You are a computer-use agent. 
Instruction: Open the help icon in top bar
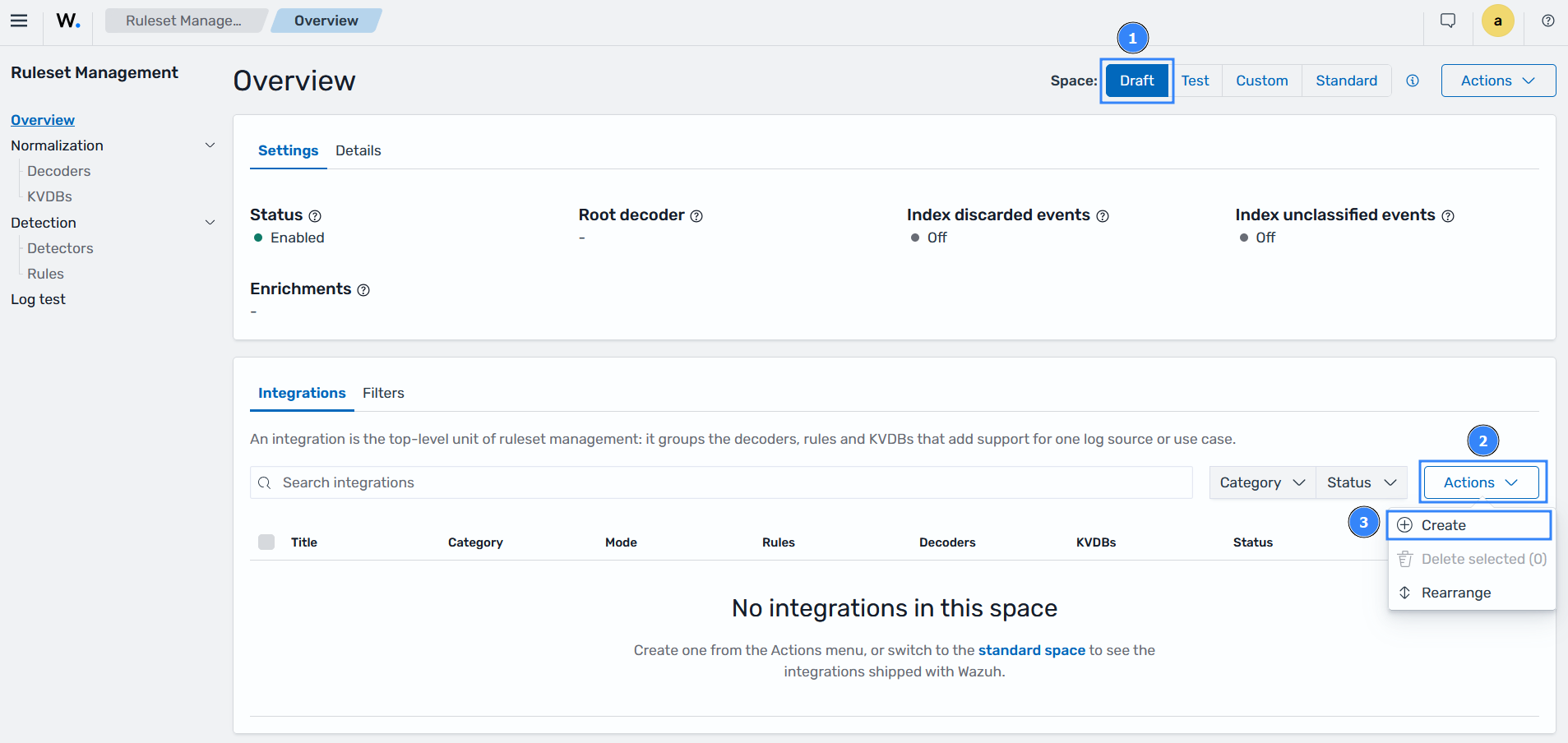click(x=1548, y=21)
